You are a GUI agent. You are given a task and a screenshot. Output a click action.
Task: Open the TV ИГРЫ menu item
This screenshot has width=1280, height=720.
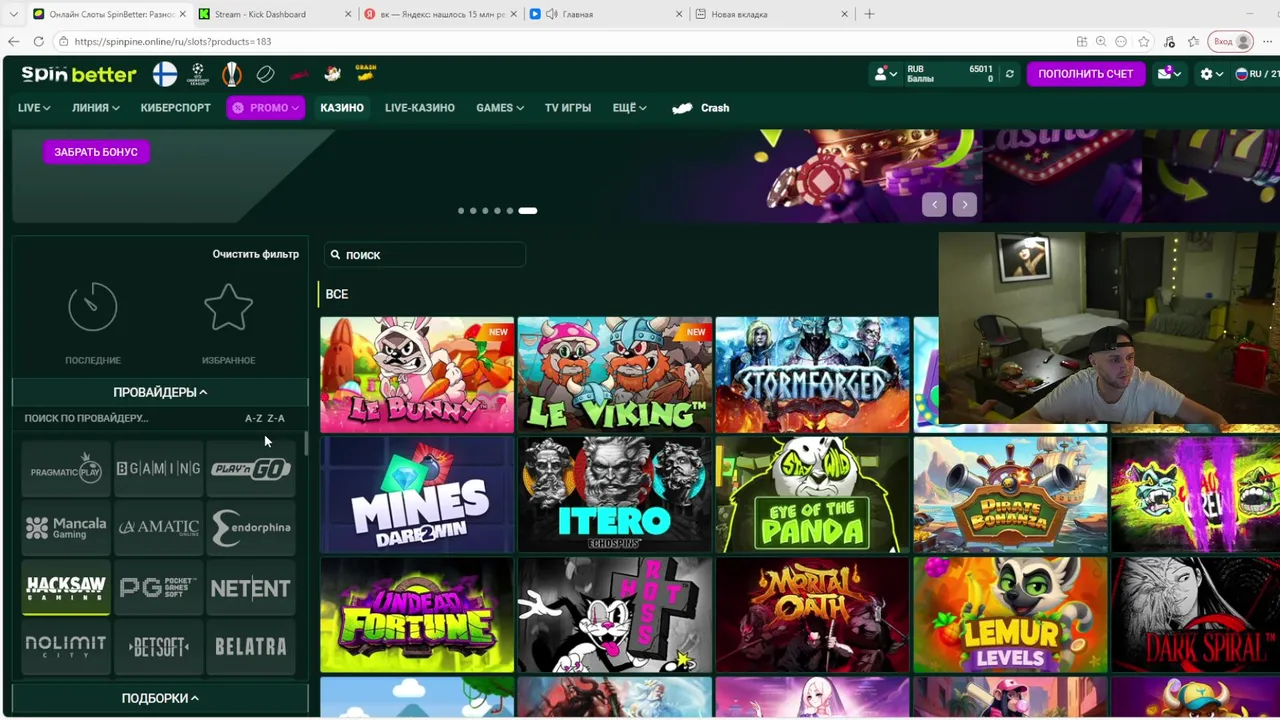(568, 108)
